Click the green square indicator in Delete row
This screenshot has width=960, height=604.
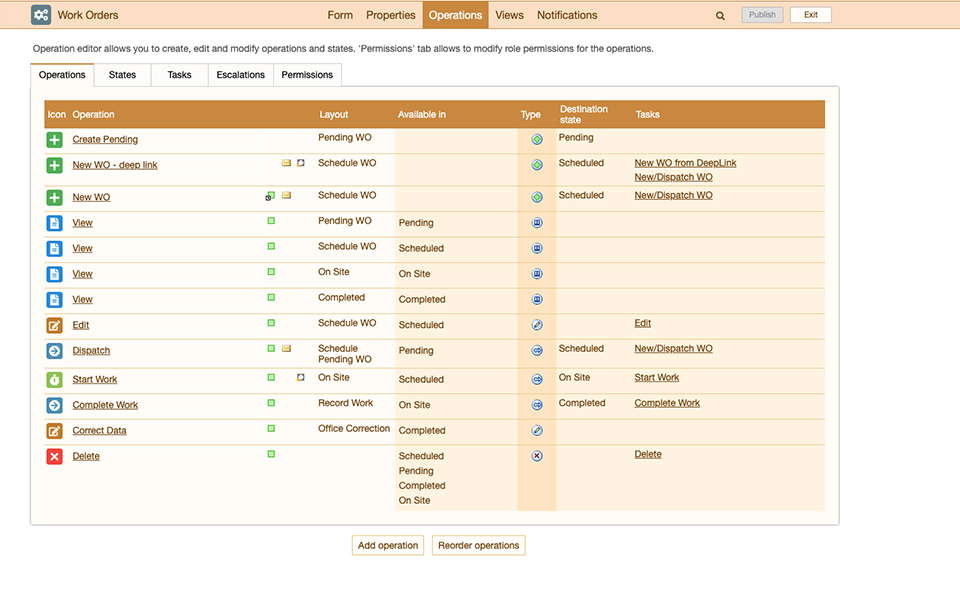[x=271, y=454]
